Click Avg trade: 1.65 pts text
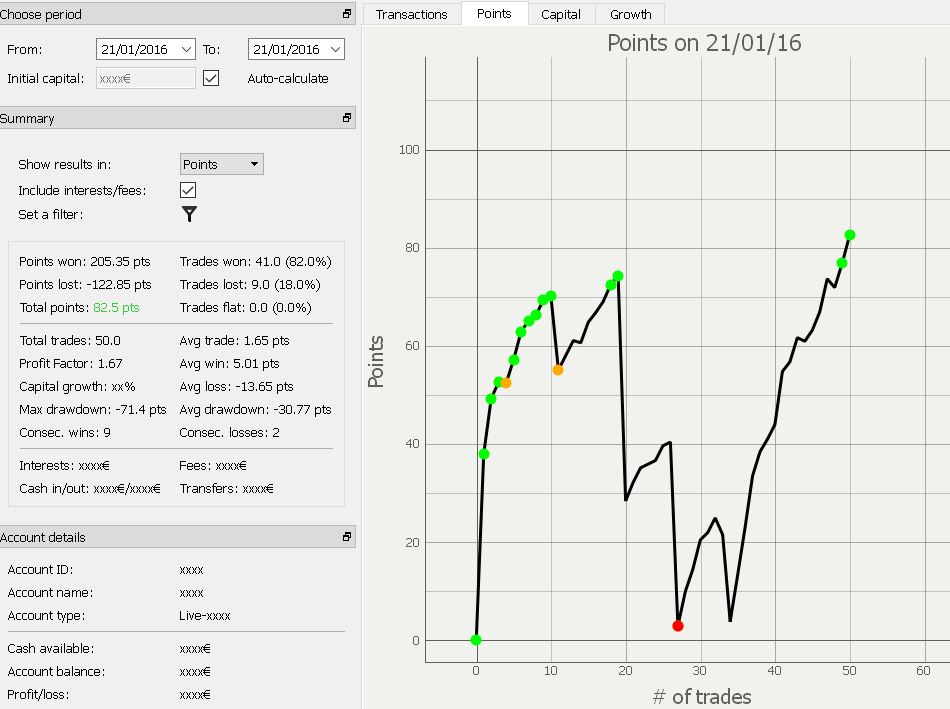Viewport: 950px width, 709px height. point(234,341)
